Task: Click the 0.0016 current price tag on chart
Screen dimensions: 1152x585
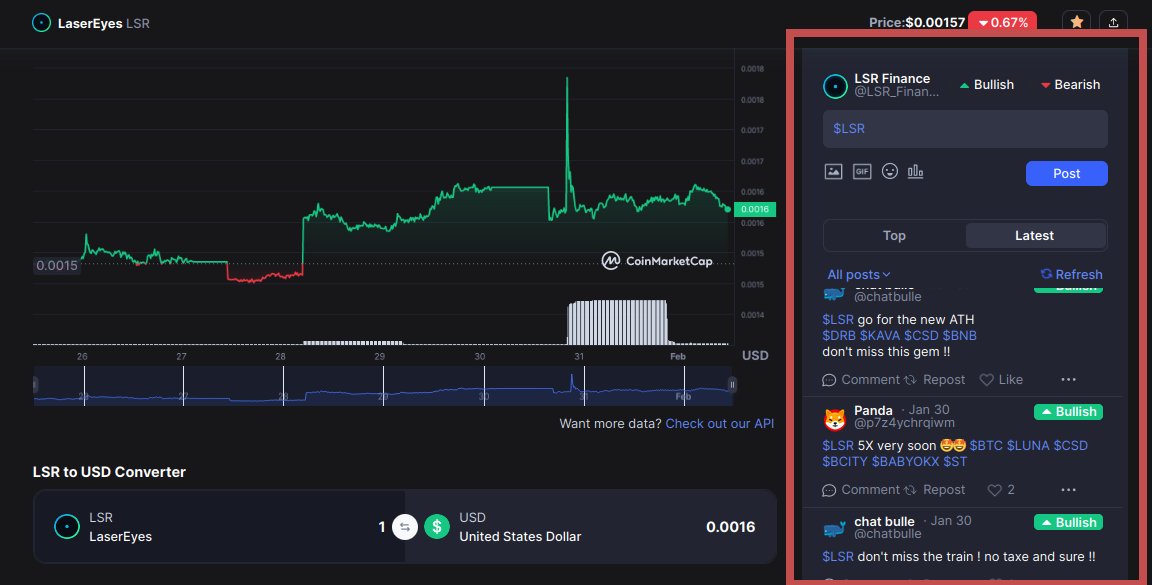Action: pos(755,209)
